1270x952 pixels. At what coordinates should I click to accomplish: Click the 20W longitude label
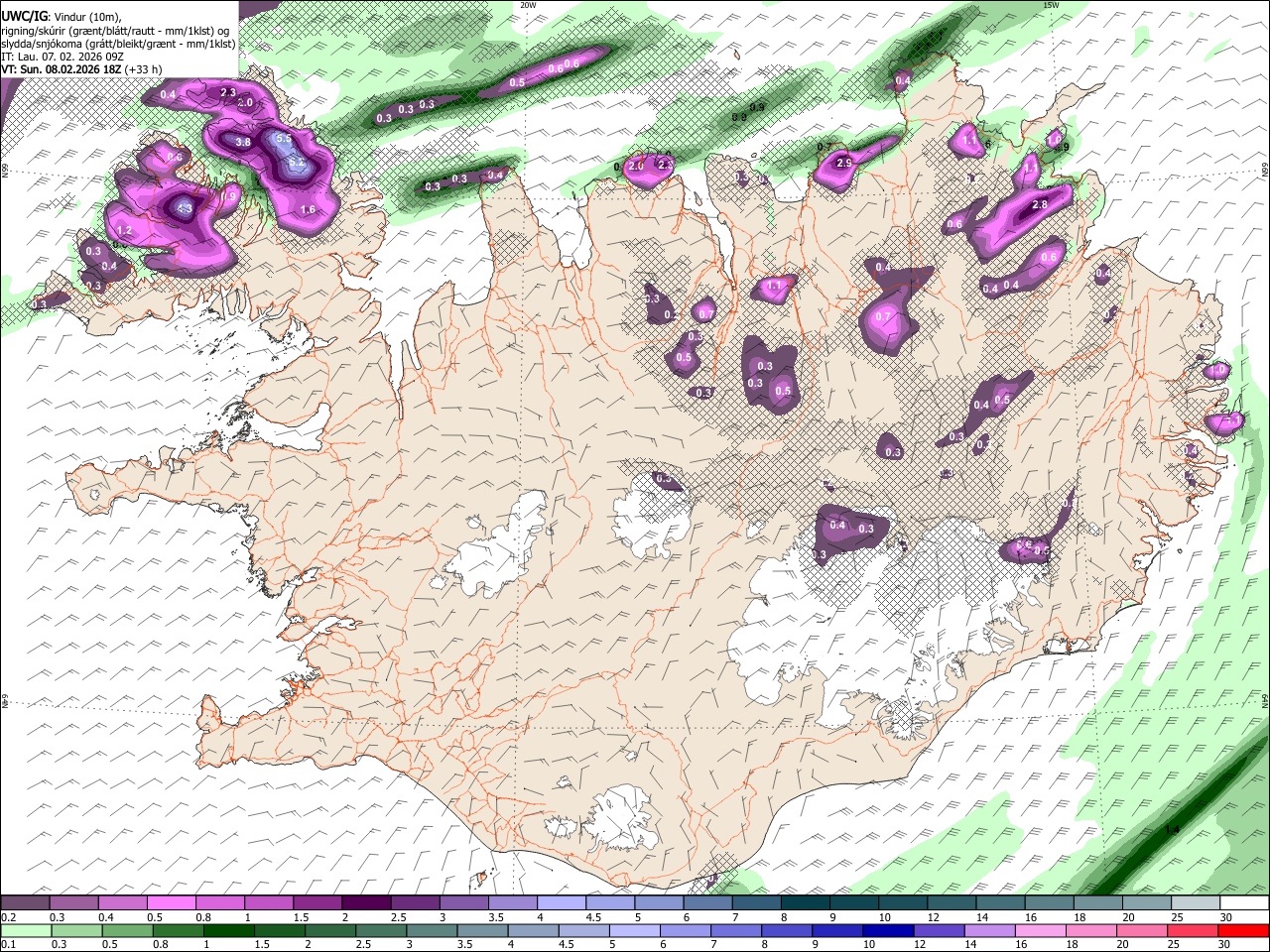point(528,5)
